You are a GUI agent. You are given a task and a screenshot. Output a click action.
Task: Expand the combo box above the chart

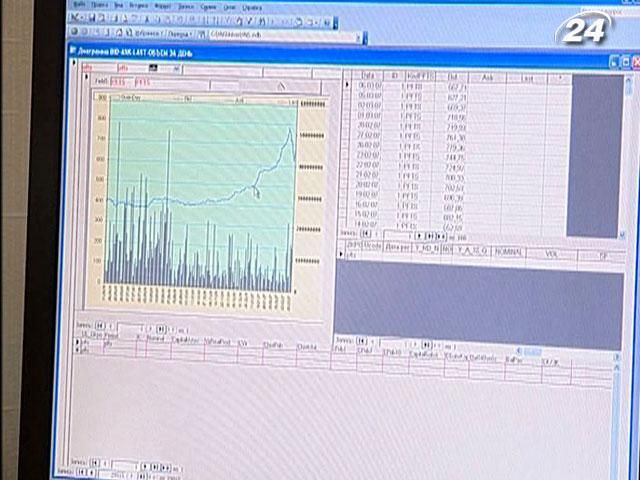(x=176, y=69)
